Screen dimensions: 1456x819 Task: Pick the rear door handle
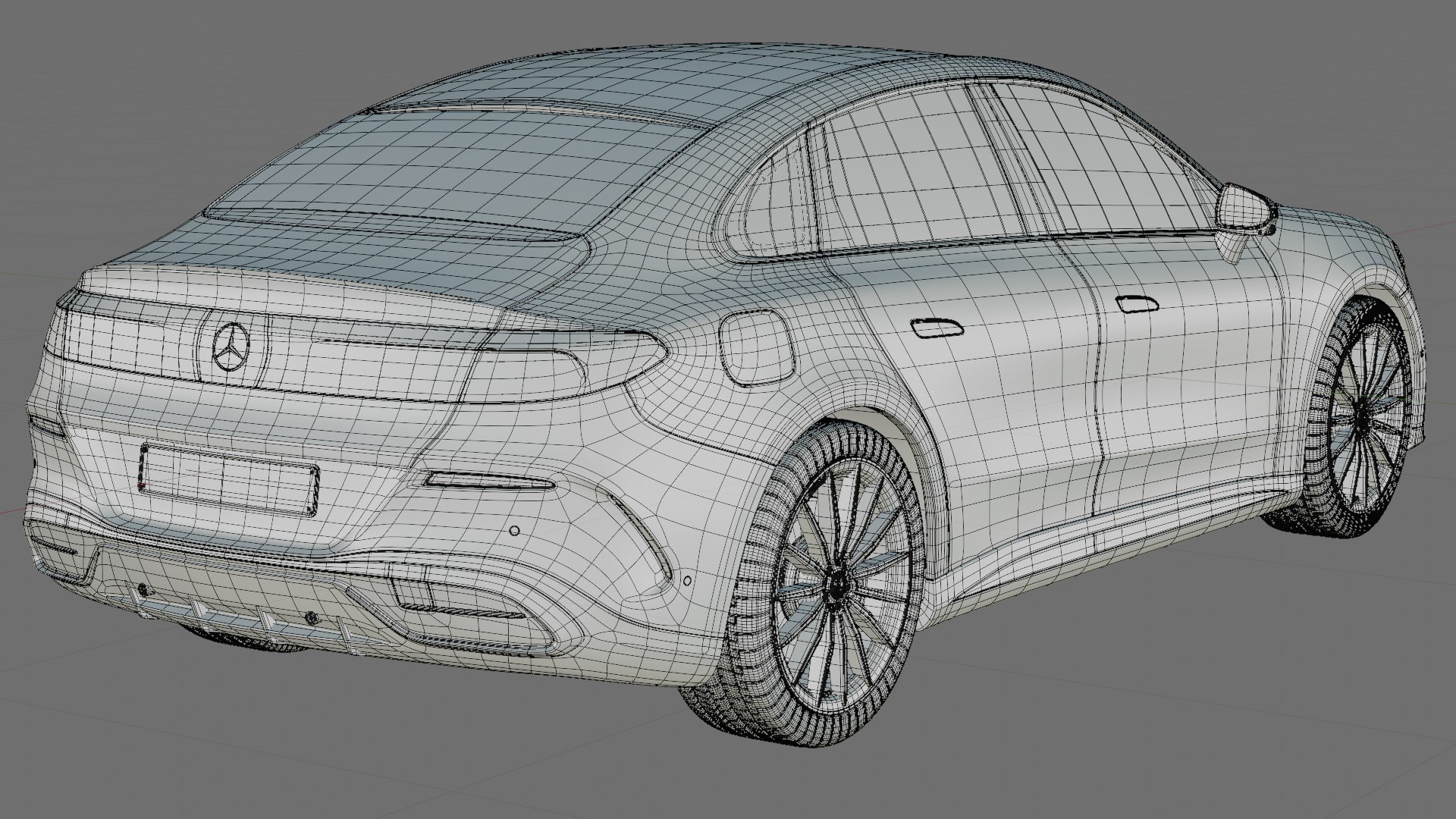click(x=937, y=328)
